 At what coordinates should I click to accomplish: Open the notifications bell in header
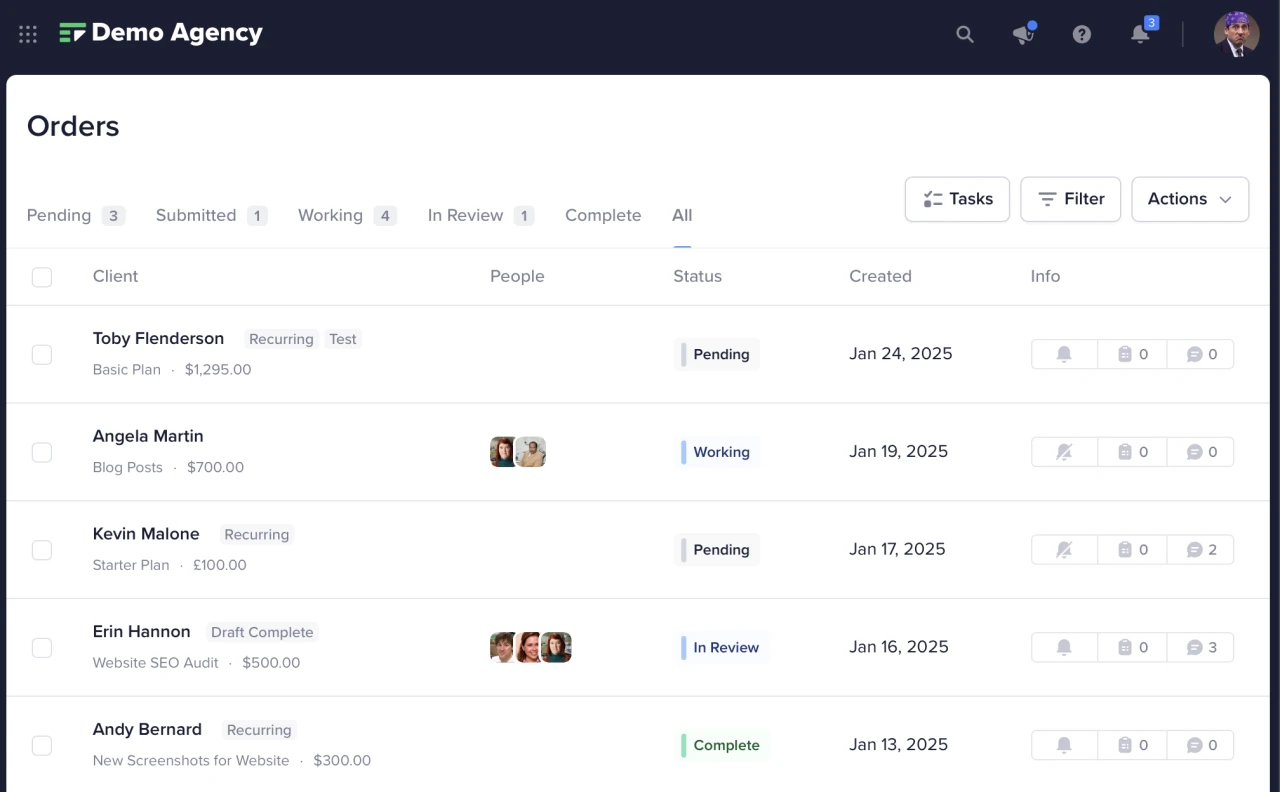pyautogui.click(x=1140, y=34)
